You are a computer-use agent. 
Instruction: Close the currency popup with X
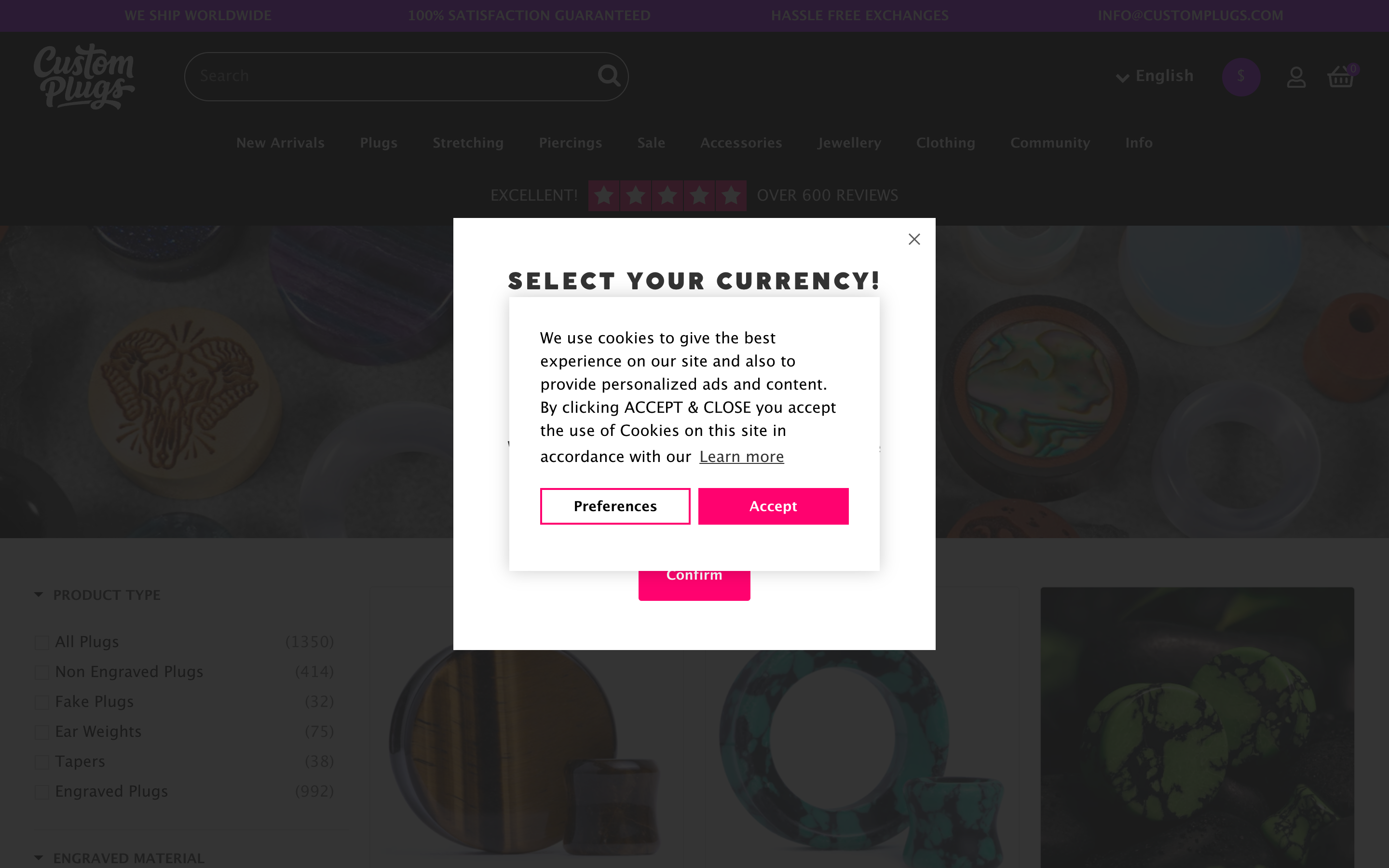click(914, 239)
